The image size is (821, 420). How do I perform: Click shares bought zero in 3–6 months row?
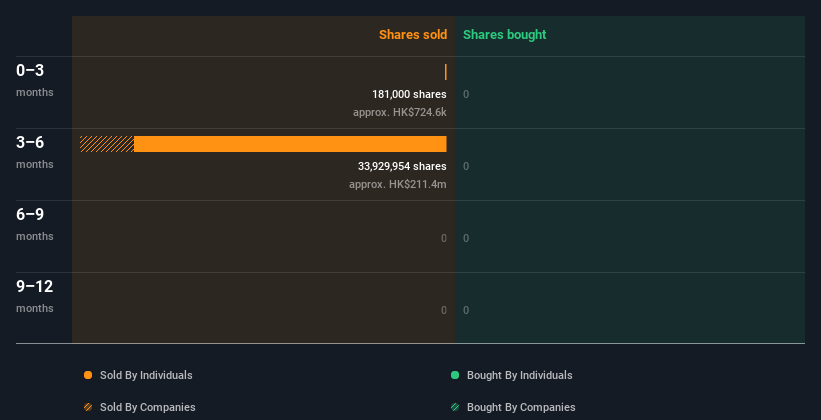click(466, 166)
